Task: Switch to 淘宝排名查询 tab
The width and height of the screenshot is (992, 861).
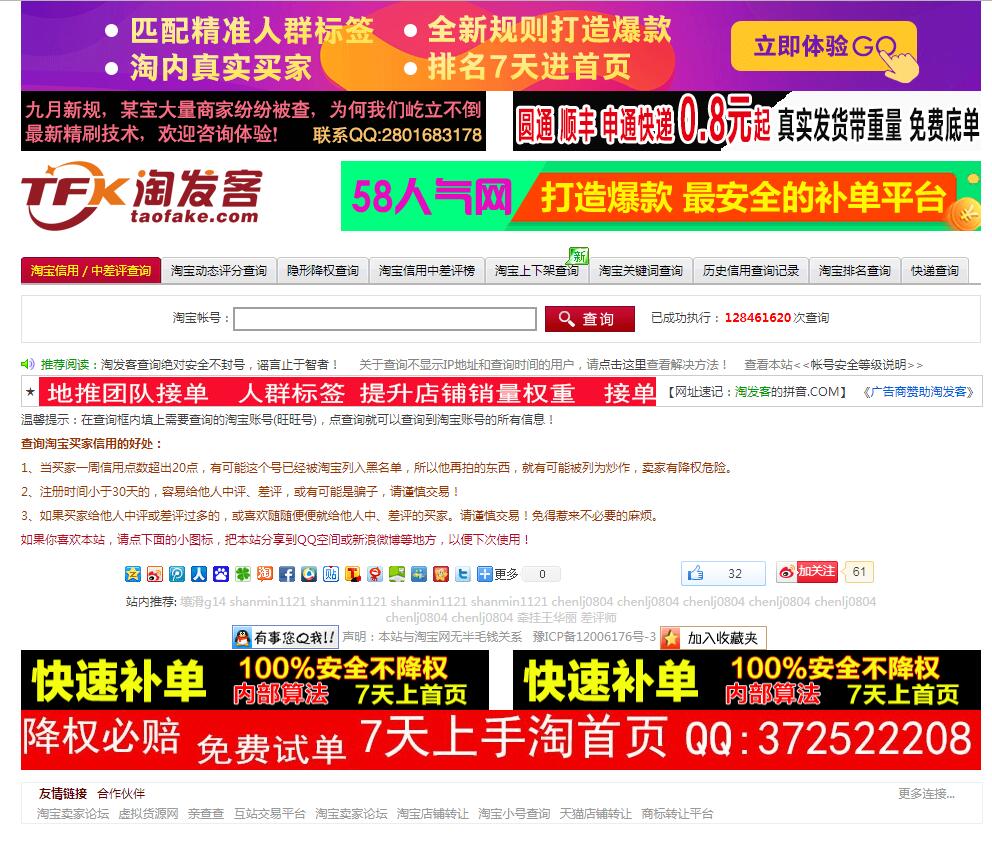Action: 855,271
